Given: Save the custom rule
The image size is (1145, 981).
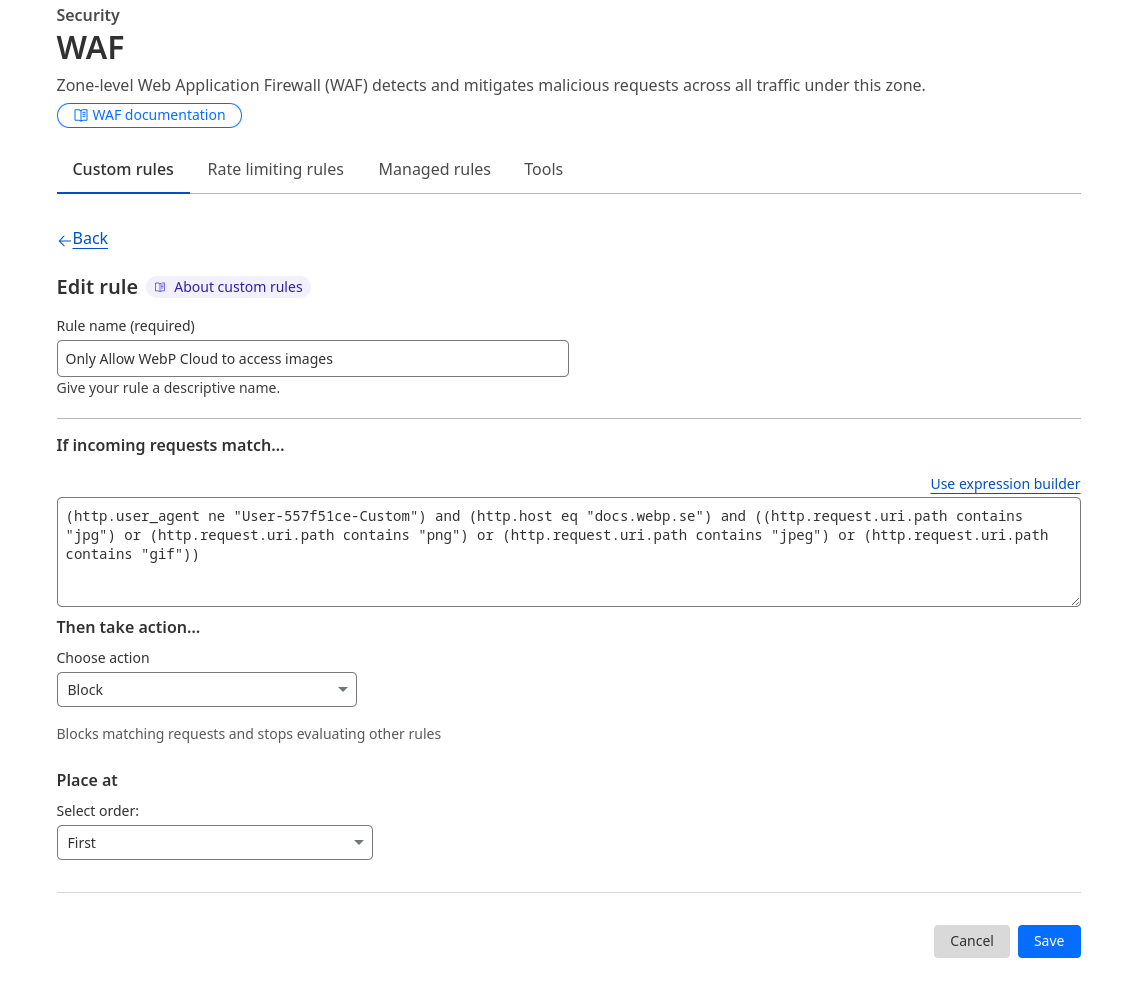Looking at the screenshot, I should [1049, 942].
